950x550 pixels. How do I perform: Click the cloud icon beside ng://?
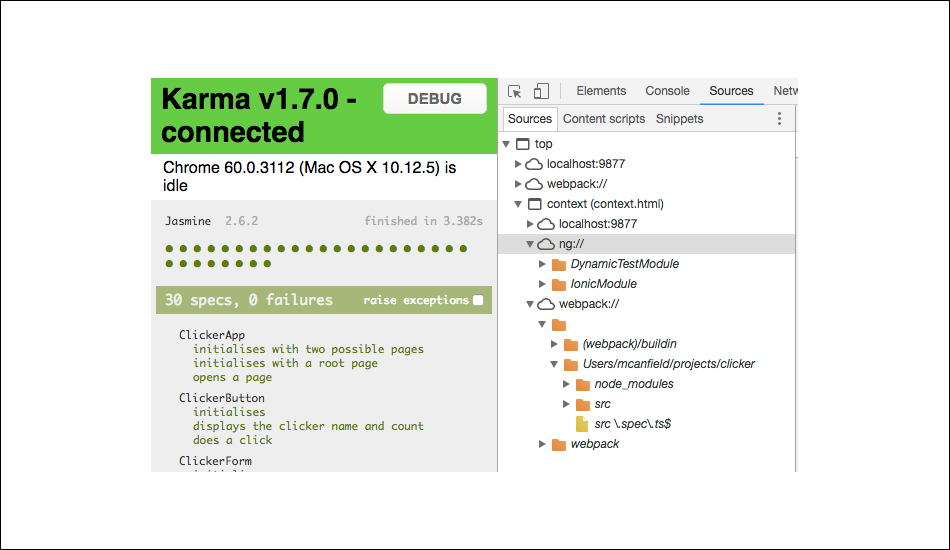click(546, 244)
